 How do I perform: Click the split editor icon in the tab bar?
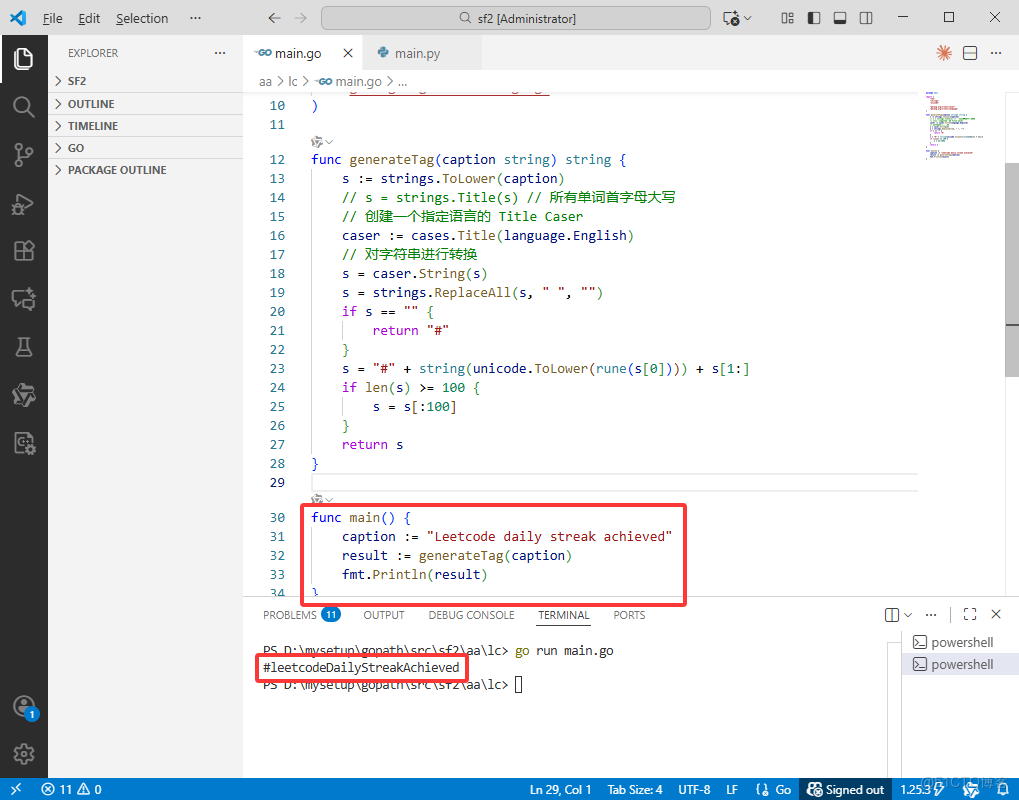pos(969,53)
